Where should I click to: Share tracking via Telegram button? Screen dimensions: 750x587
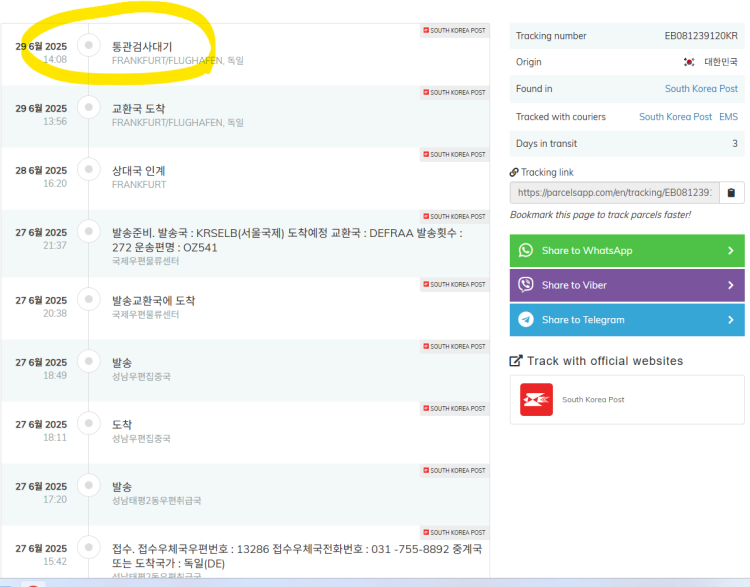(x=627, y=320)
